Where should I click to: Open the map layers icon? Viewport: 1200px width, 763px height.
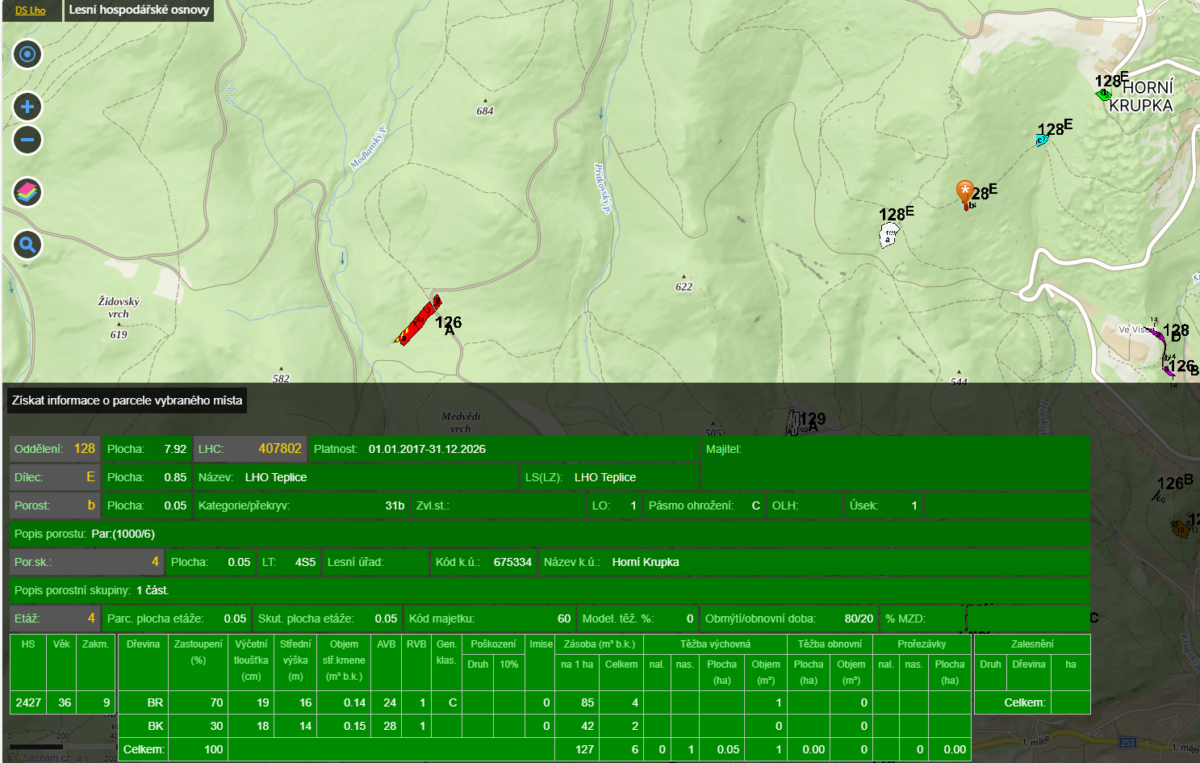(27, 192)
